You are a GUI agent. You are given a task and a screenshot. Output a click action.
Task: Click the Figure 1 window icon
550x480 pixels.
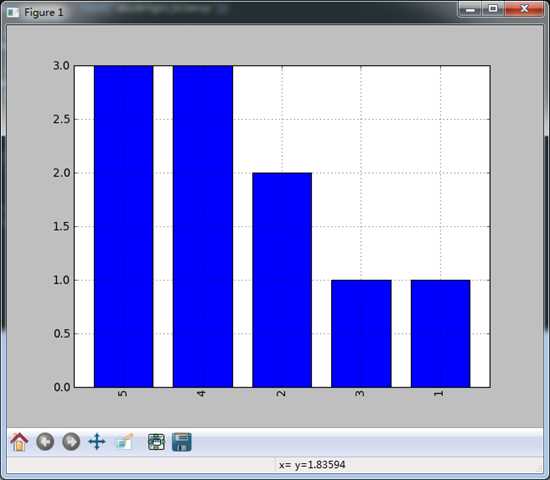pos(13,13)
